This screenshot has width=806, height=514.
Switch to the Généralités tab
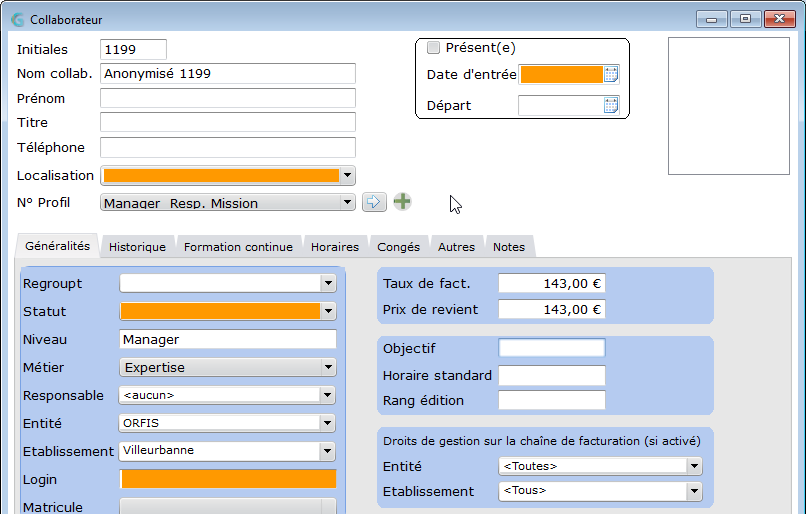58,246
